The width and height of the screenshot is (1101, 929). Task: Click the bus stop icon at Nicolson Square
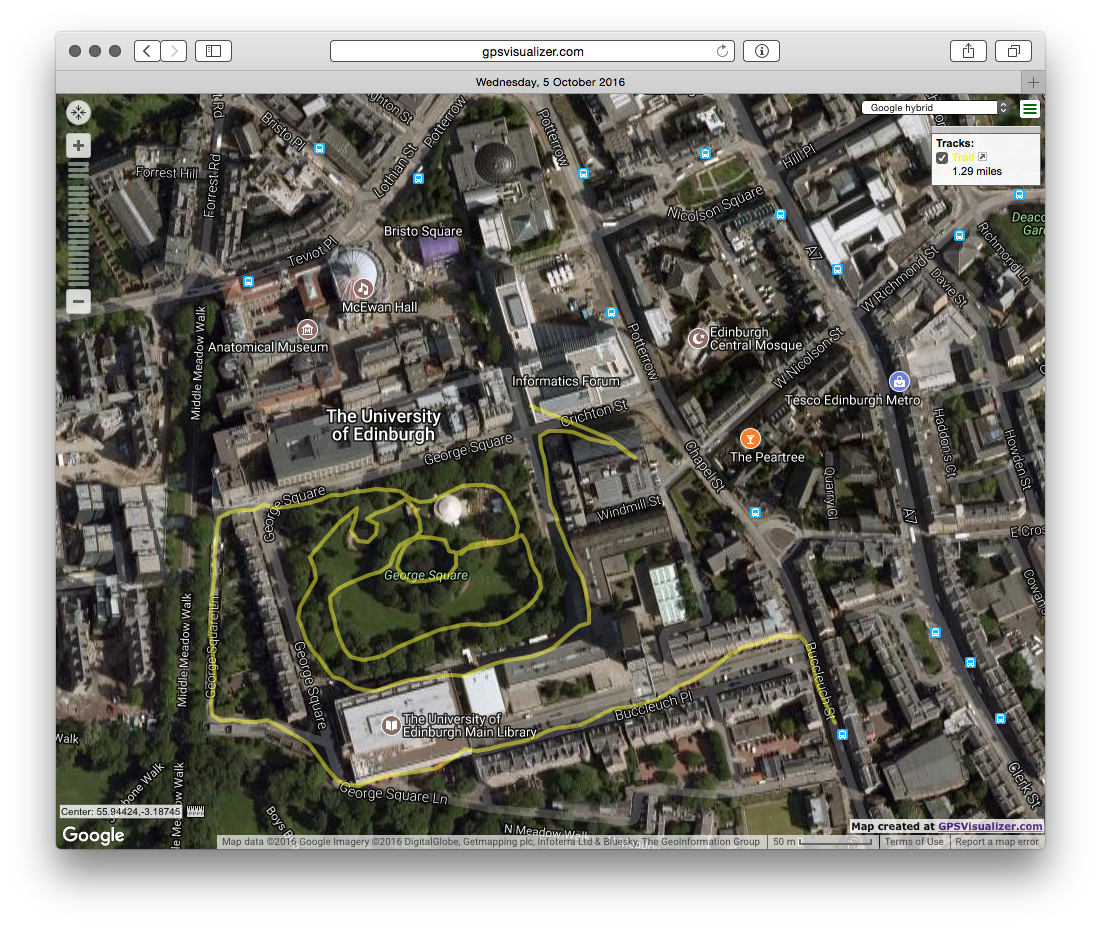click(780, 215)
